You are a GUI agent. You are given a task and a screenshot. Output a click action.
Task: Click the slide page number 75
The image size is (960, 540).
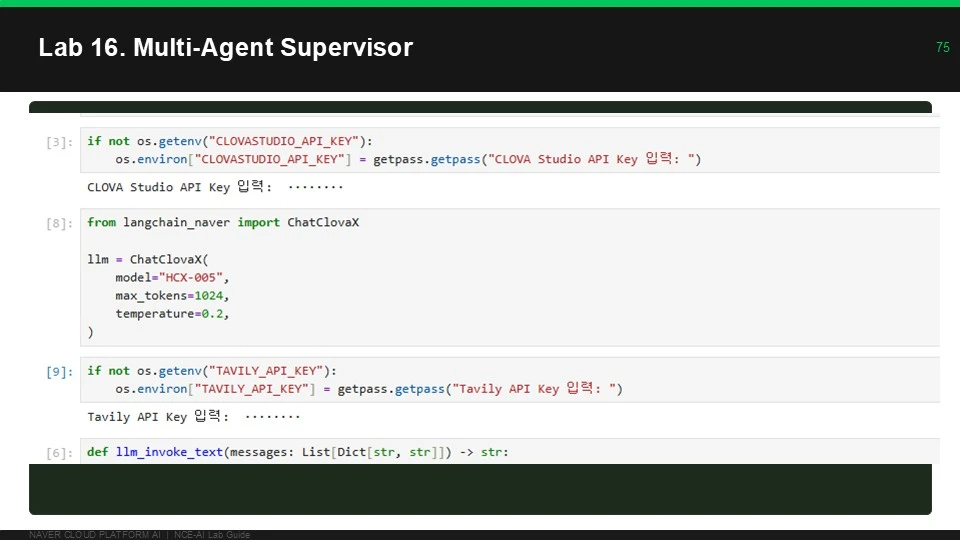pyautogui.click(x=942, y=47)
